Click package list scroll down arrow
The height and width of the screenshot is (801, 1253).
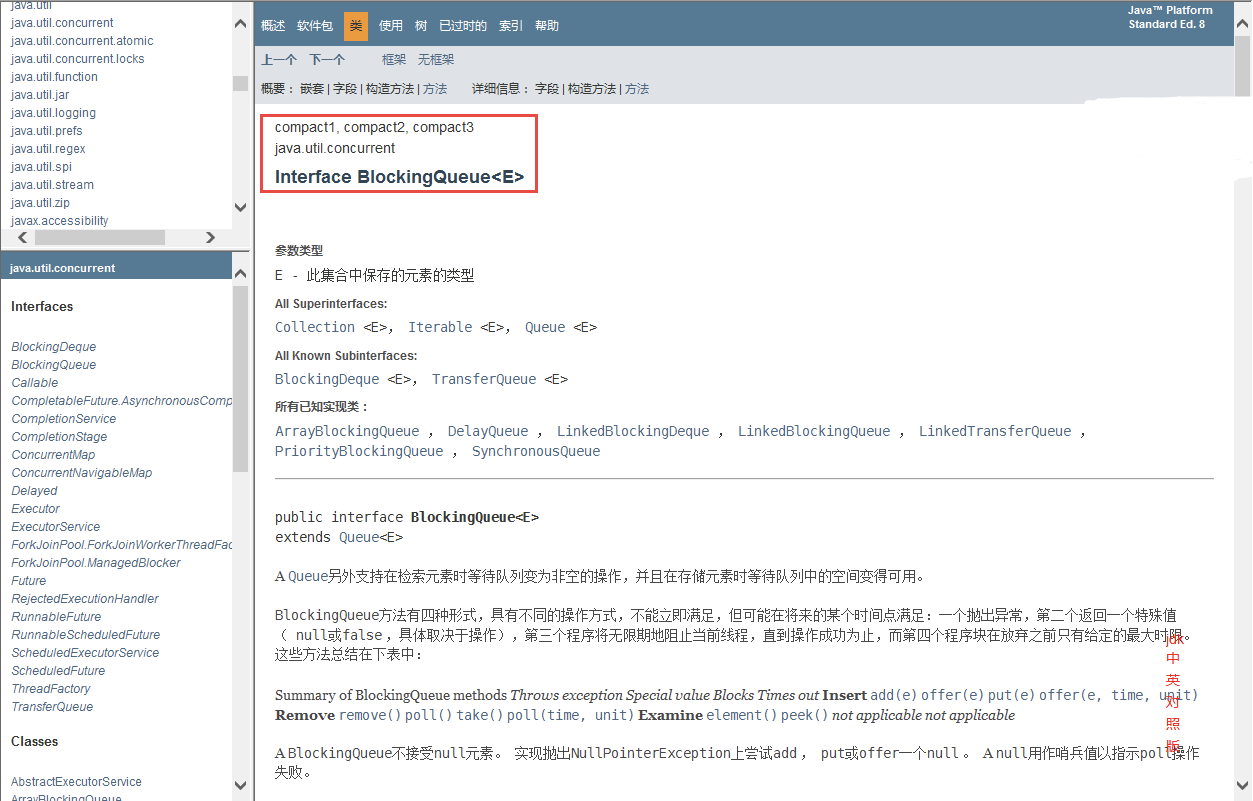click(x=240, y=207)
